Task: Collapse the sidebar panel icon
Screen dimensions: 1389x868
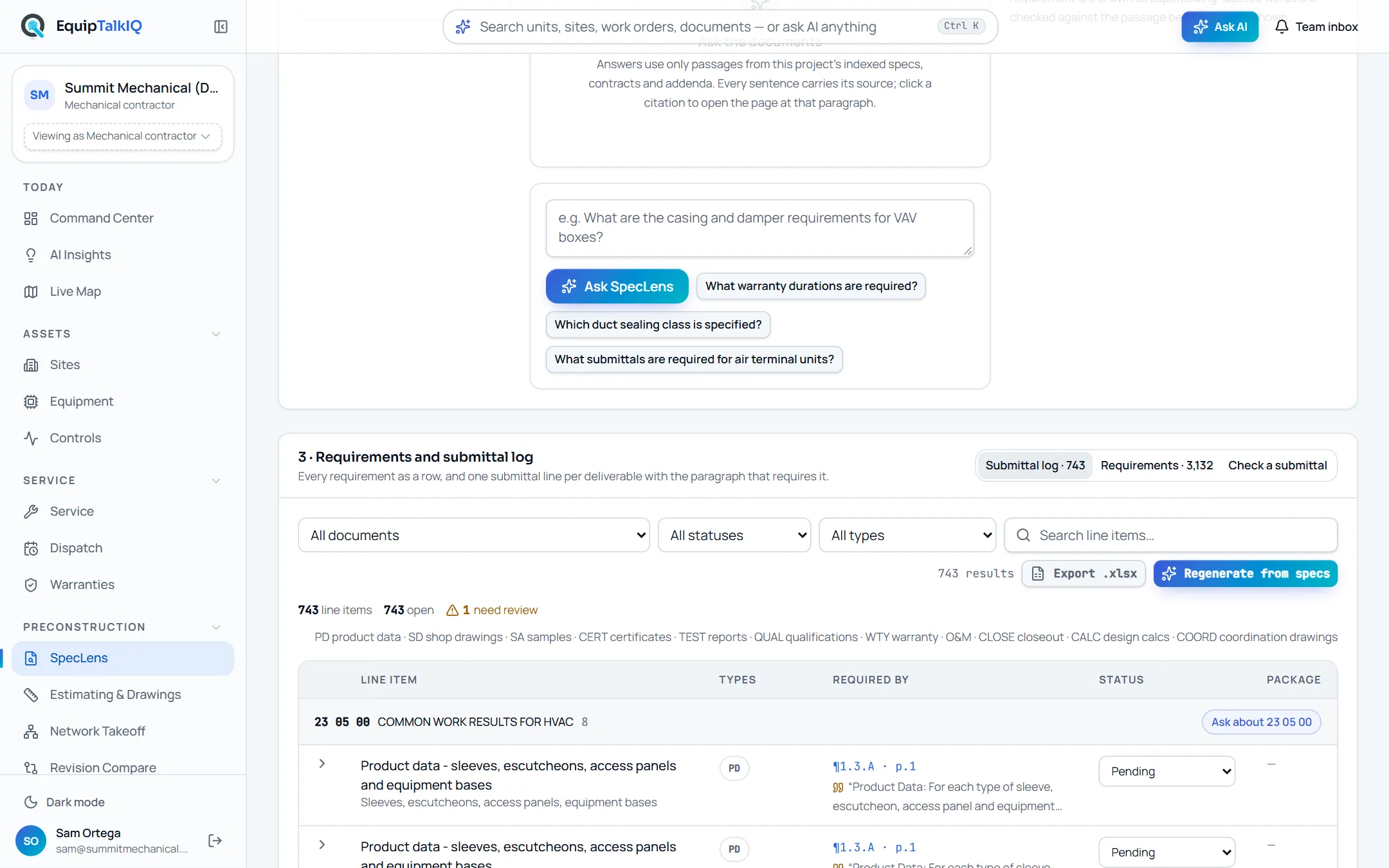Action: click(x=221, y=26)
